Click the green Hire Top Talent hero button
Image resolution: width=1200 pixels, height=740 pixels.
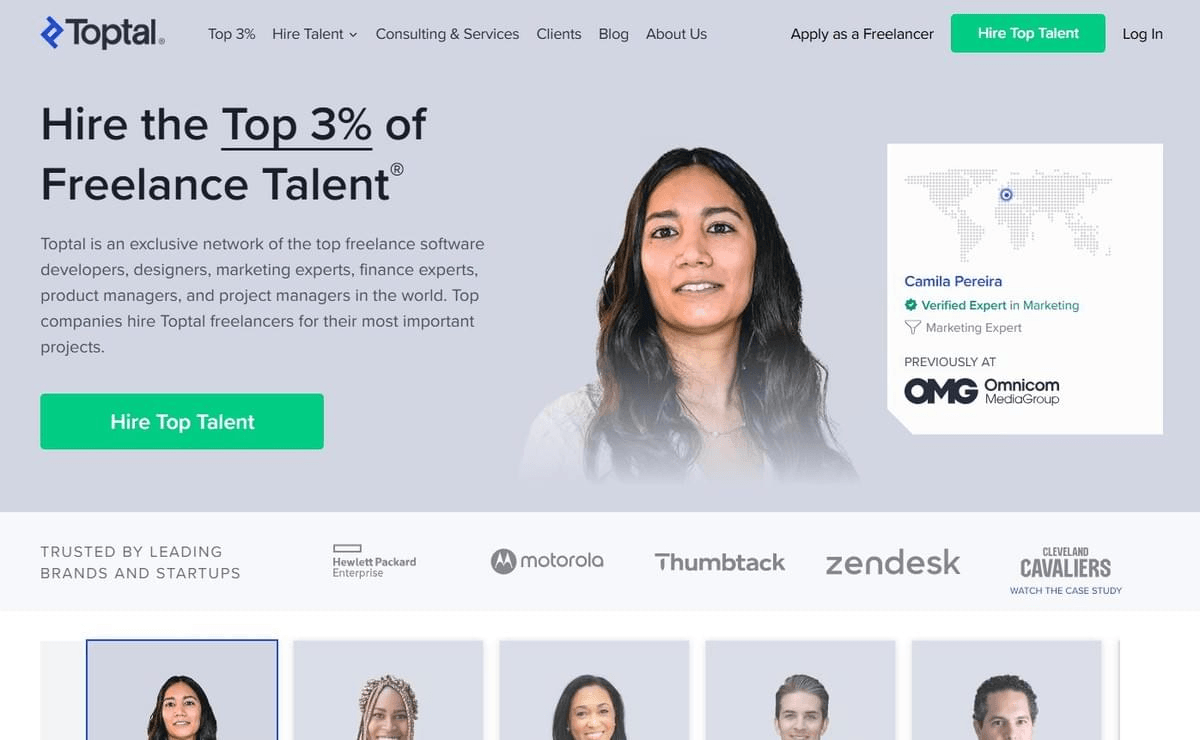click(x=182, y=421)
